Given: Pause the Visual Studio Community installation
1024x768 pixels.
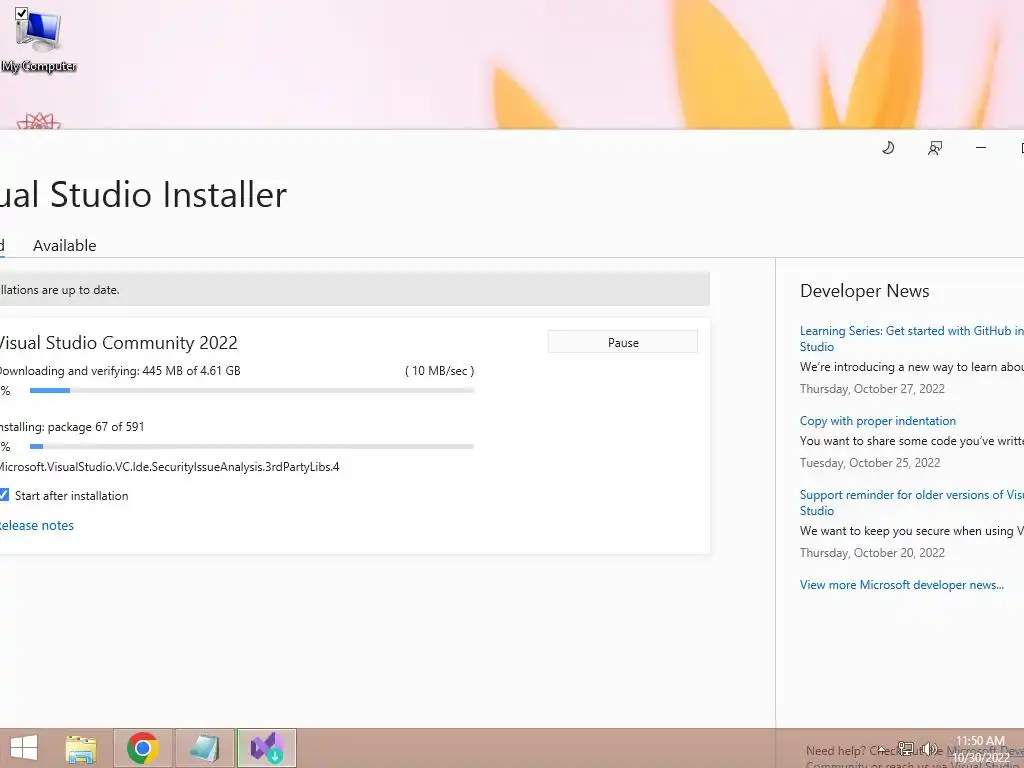Looking at the screenshot, I should click(623, 342).
